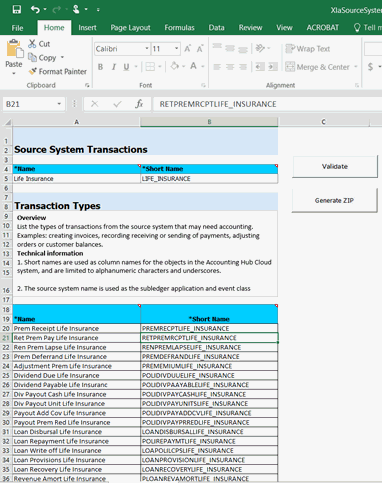Click the Select All corner triangle
The image size is (382, 483).
[7, 122]
